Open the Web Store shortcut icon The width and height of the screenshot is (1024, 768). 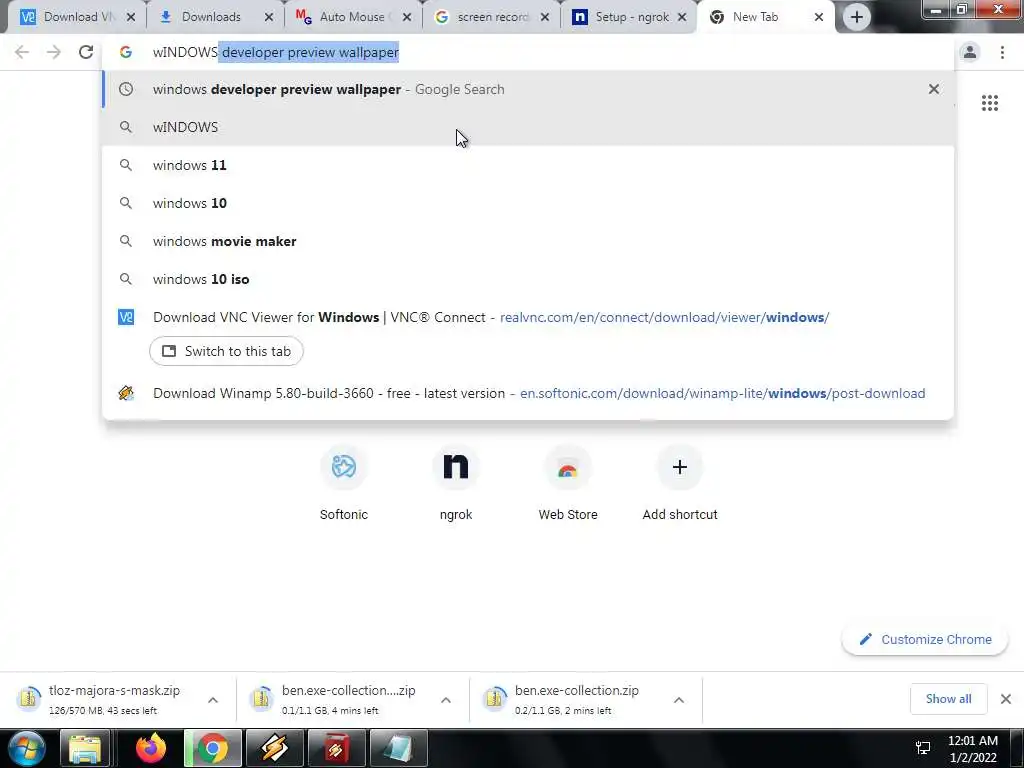coord(568,467)
